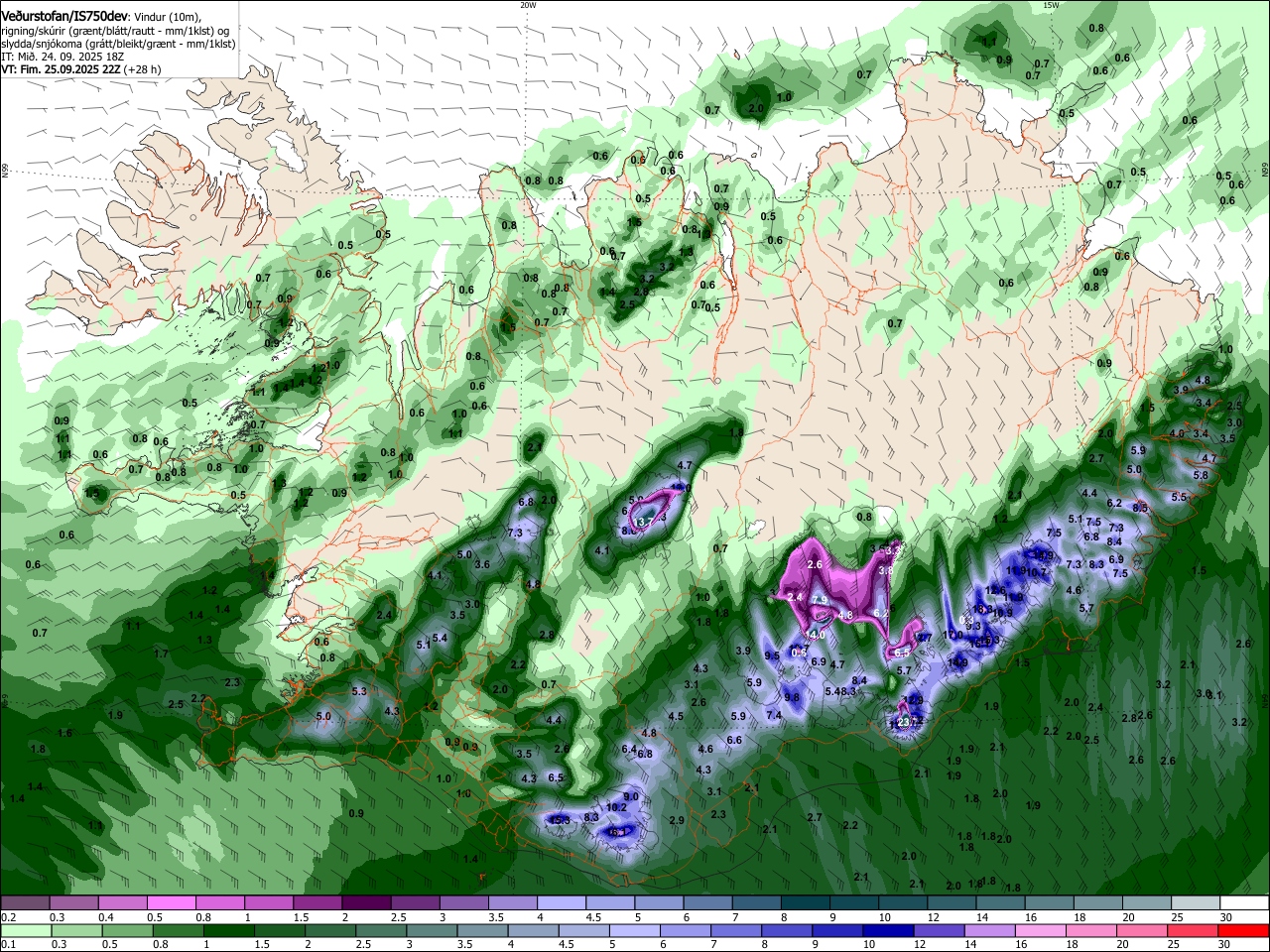The height and width of the screenshot is (952, 1270).
Task: Click the 15W longitude label at the top
Action: (x=1051, y=5)
